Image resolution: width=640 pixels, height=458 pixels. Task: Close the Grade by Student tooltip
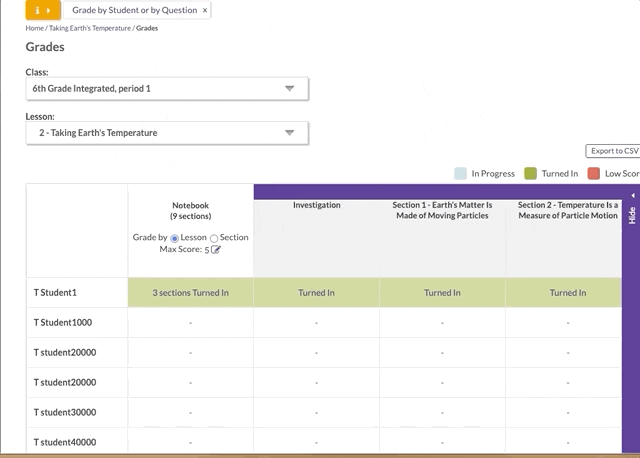pos(205,10)
